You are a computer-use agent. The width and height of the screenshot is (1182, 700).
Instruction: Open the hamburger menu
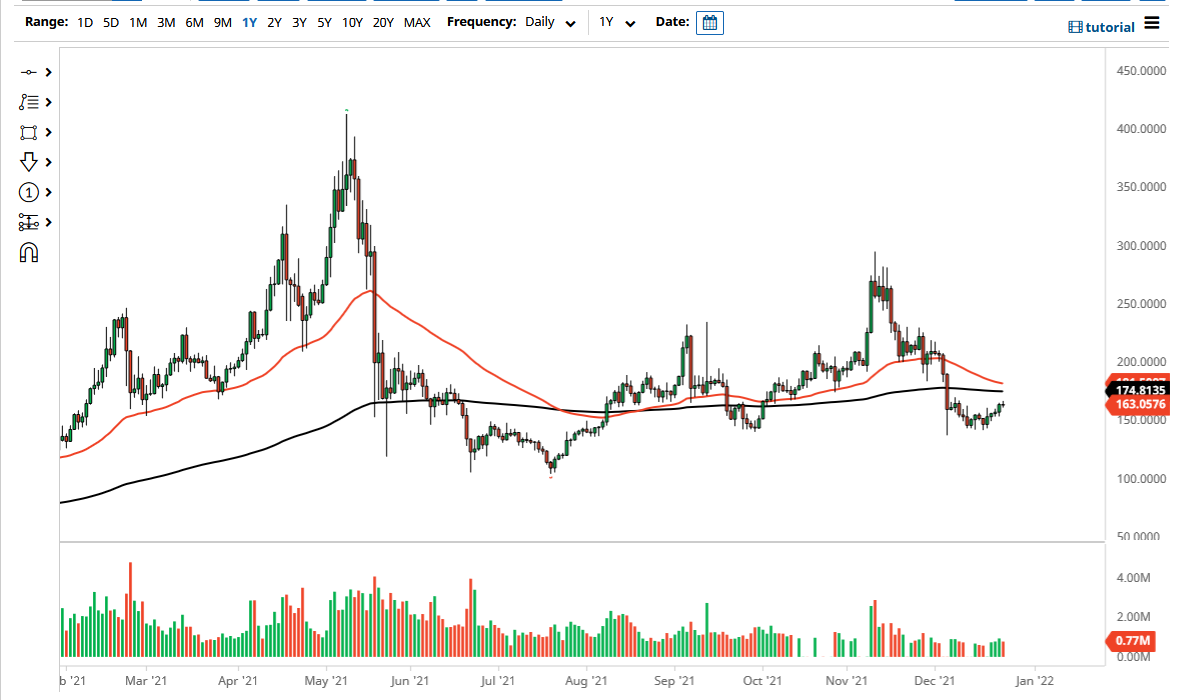tap(1151, 23)
